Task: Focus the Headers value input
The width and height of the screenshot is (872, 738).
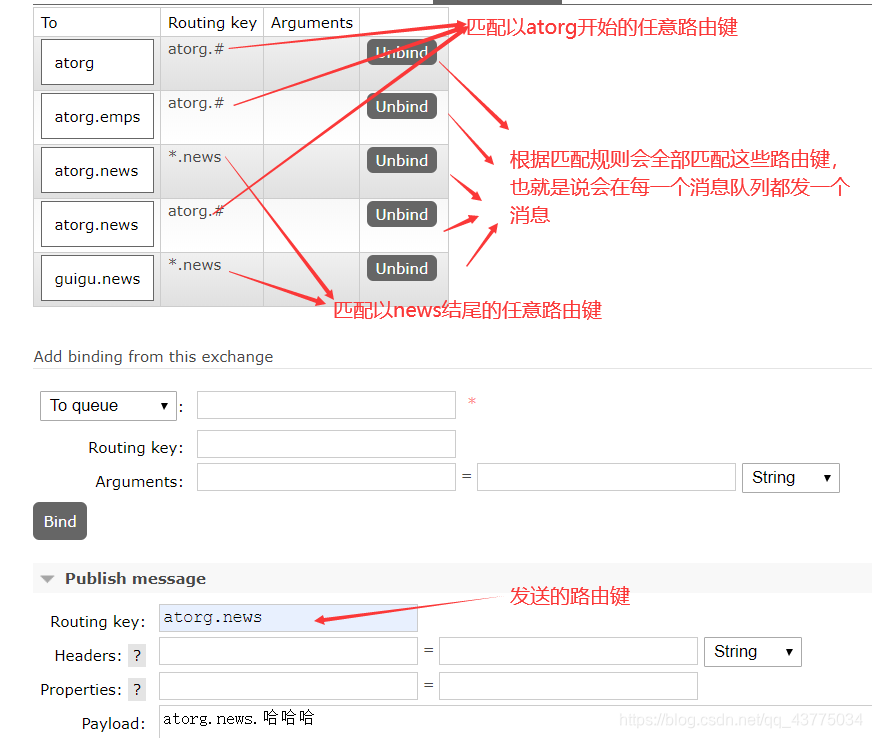Action: (568, 651)
